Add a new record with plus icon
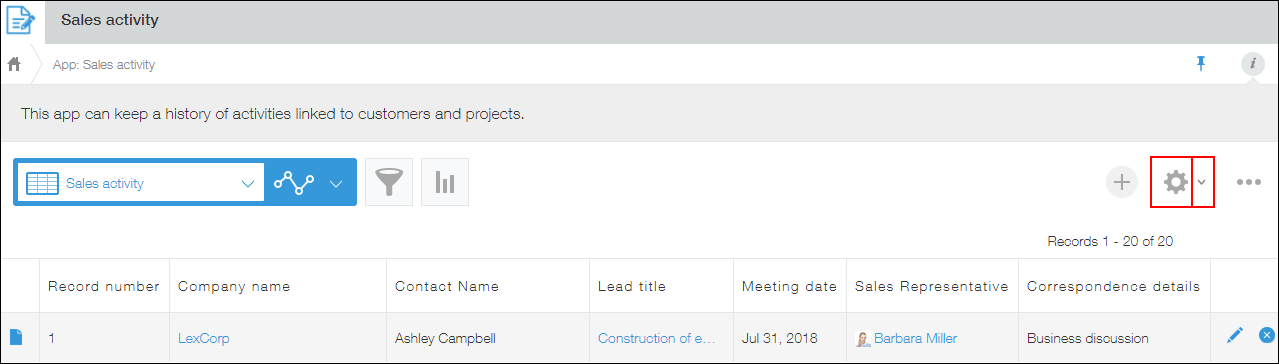Screen dimensions: 1279x364 tap(1122, 182)
